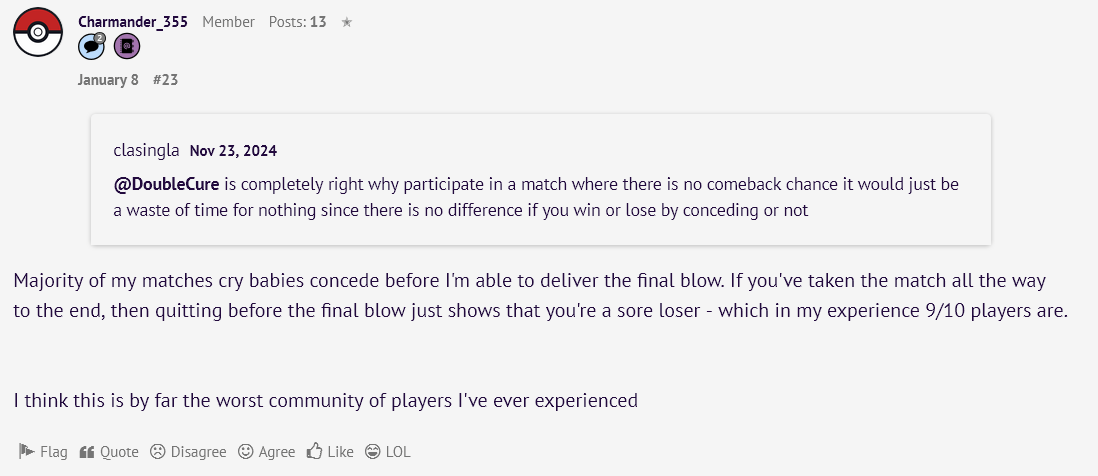The image size is (1098, 476).
Task: Click the star icon beside Posts count
Action: pyautogui.click(x=347, y=22)
